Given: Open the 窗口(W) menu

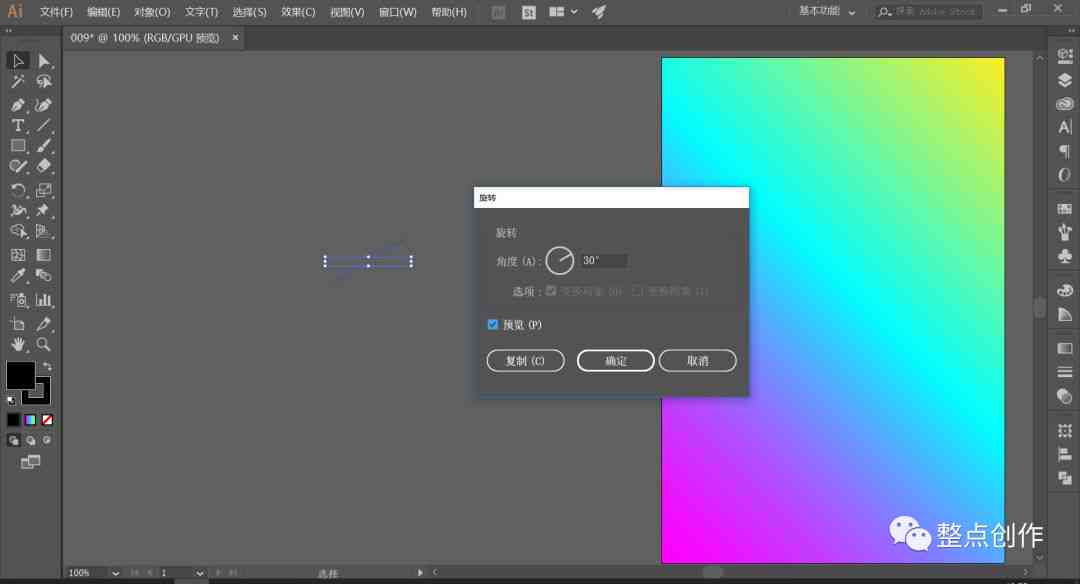Looking at the screenshot, I should coord(397,12).
